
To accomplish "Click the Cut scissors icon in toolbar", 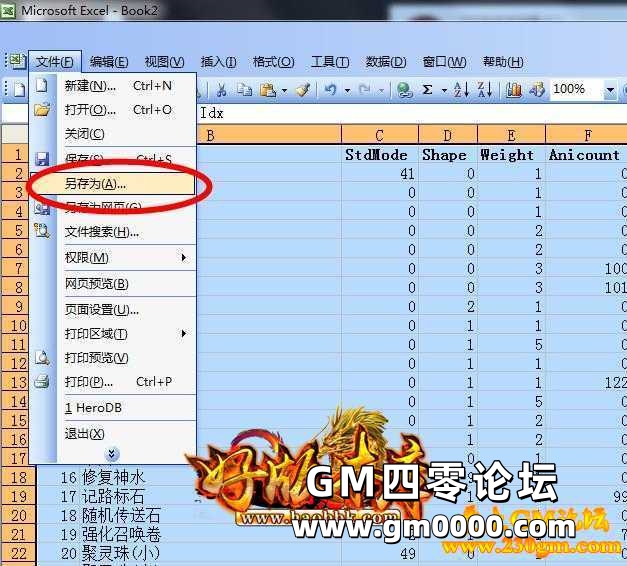I will coord(220,89).
